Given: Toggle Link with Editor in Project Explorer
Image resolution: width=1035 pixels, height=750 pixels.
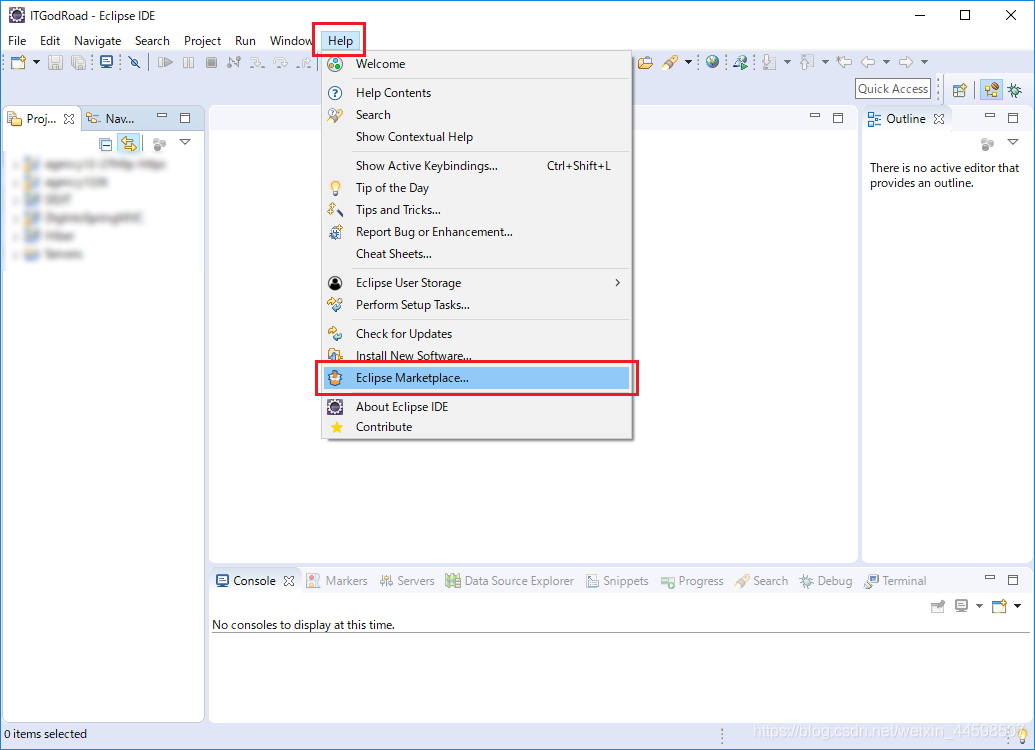Looking at the screenshot, I should (x=129, y=143).
